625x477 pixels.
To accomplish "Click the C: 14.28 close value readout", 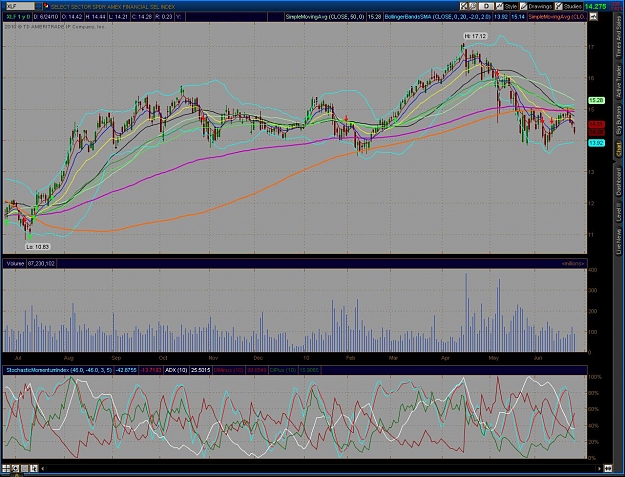I will 142,17.
